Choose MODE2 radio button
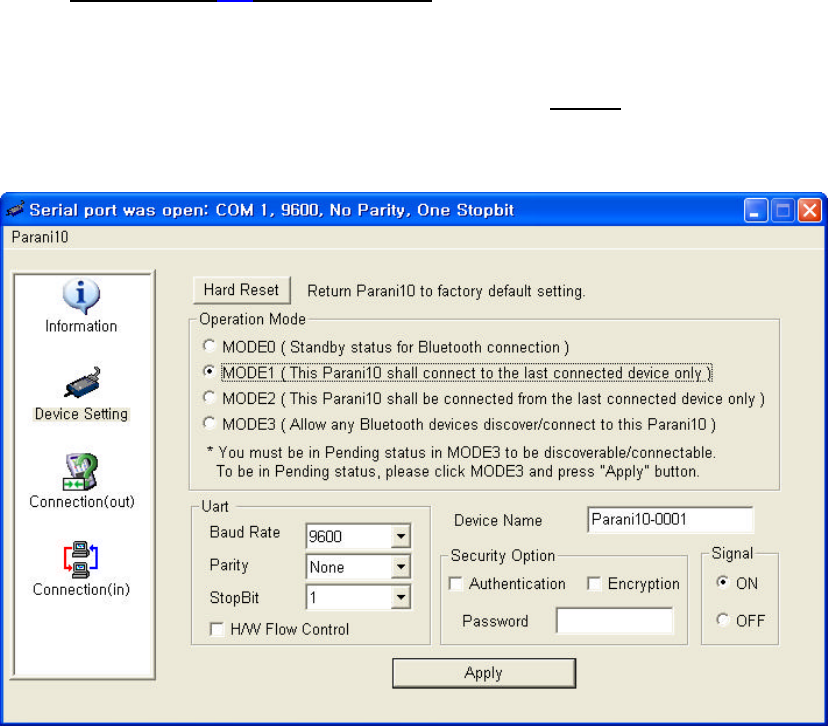Screen dimensions: 828x726 pos(209,397)
